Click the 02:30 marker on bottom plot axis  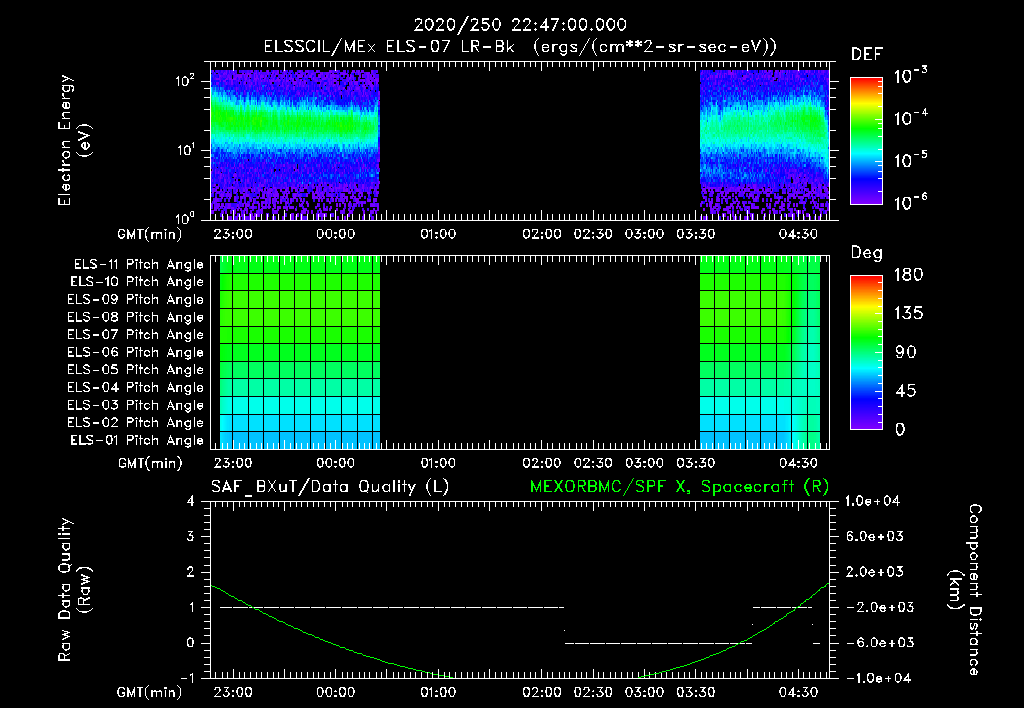coord(593,692)
